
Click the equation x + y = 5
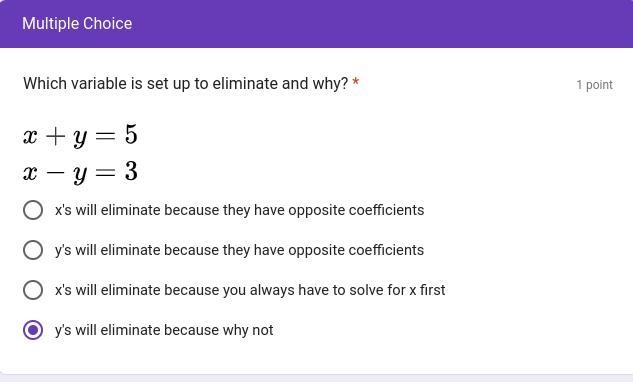tap(80, 135)
